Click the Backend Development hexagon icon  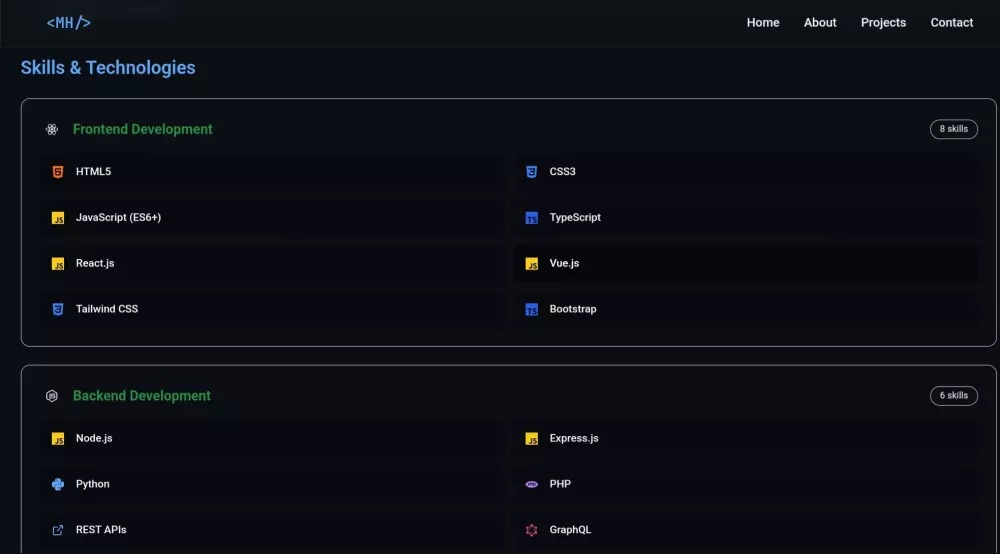[52, 396]
